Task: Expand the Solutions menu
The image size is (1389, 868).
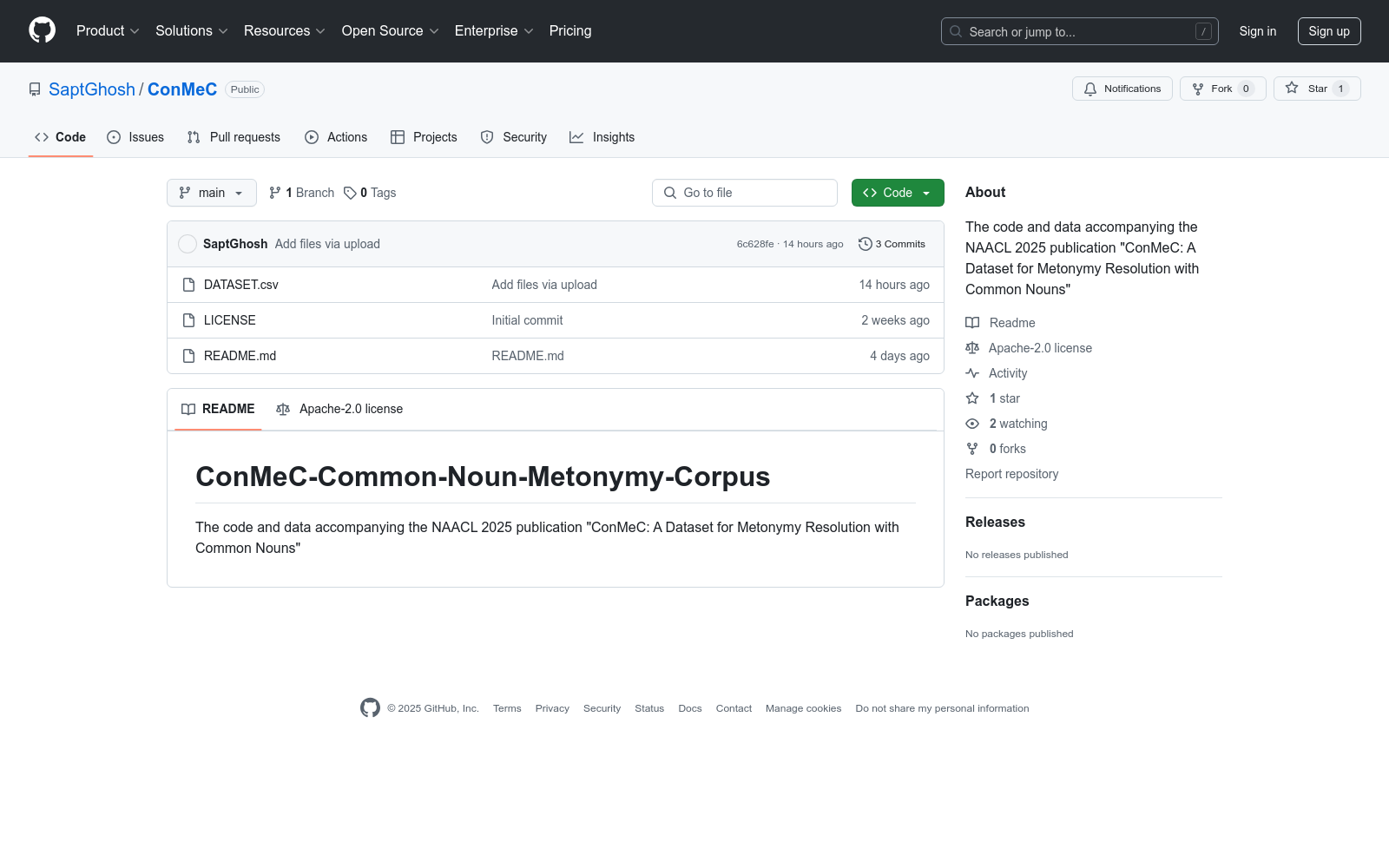Action: point(192,30)
